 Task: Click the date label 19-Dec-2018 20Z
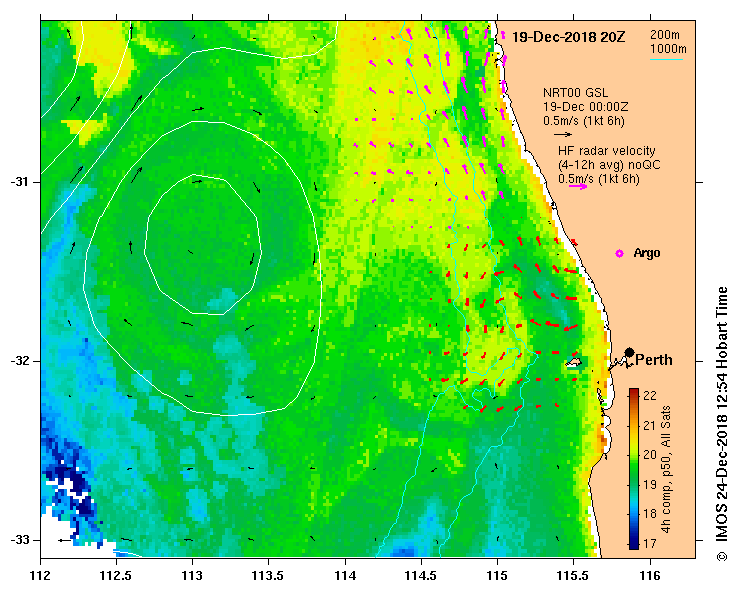[568, 37]
